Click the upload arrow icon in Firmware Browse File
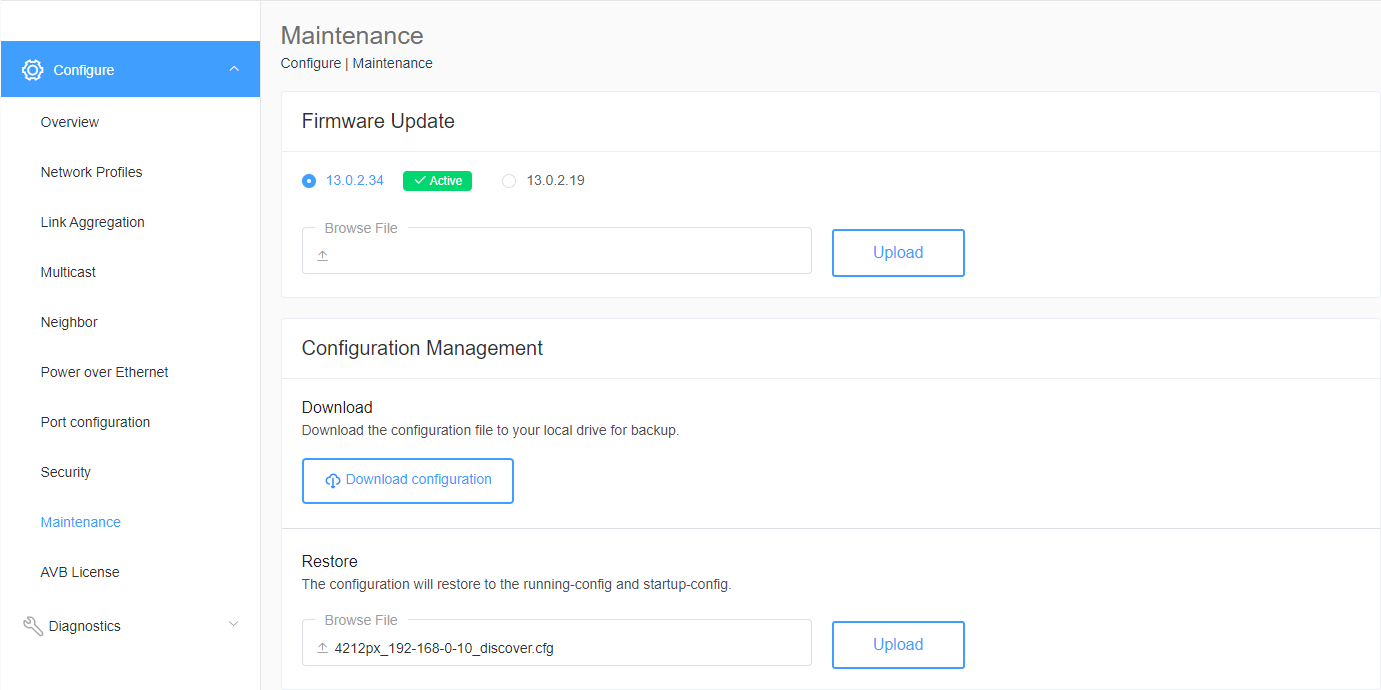Viewport: 1381px width, 690px height. coord(323,256)
